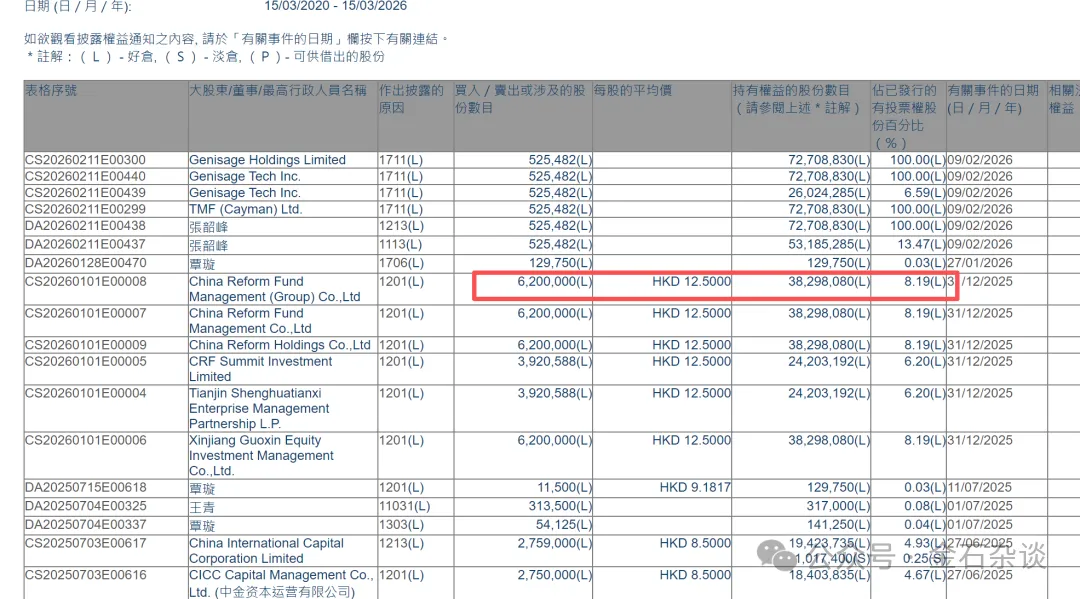Select form serial CS20260101E00009
This screenshot has width=1080, height=599.
(85, 345)
